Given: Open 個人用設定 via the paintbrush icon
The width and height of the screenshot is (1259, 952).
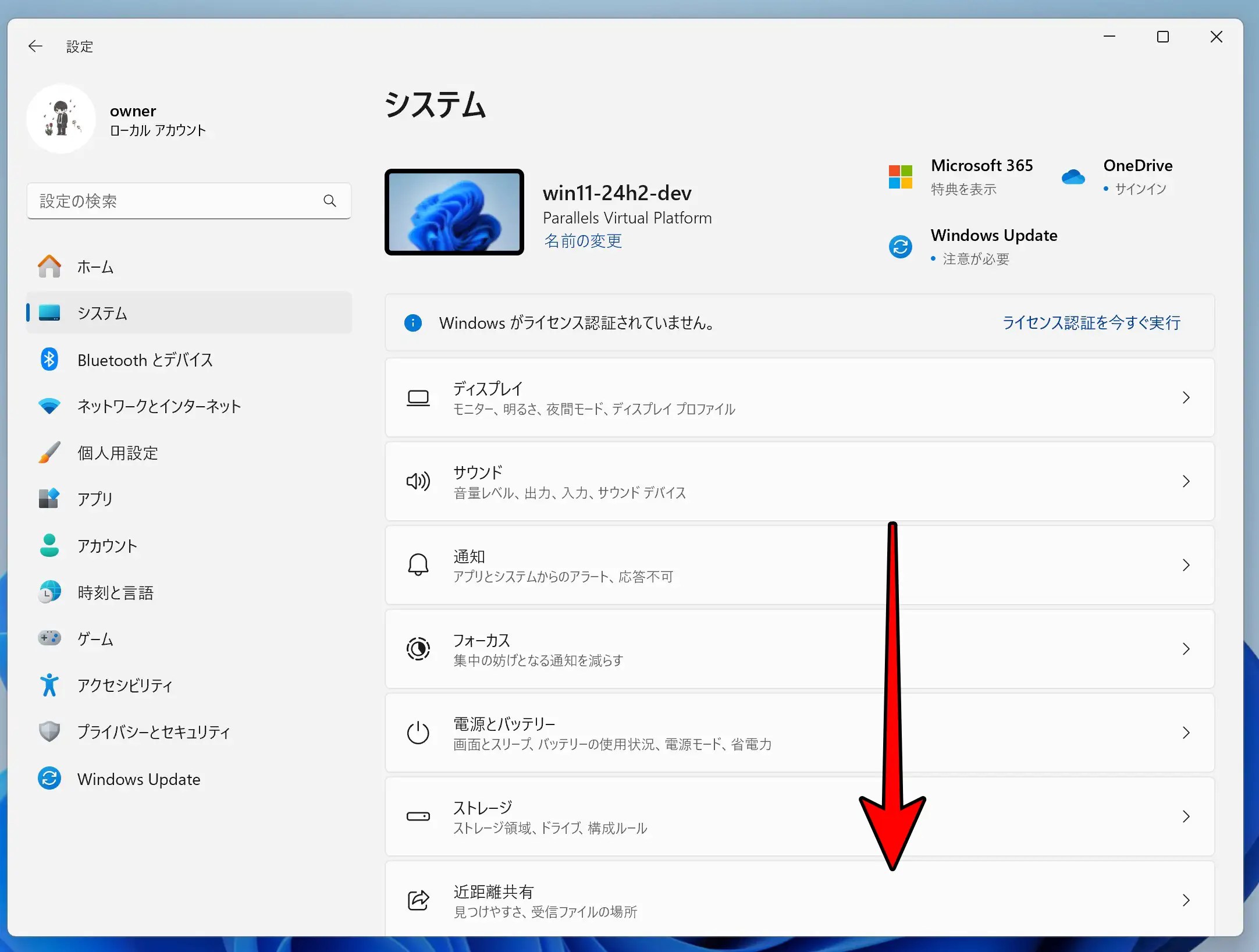Looking at the screenshot, I should click(49, 453).
